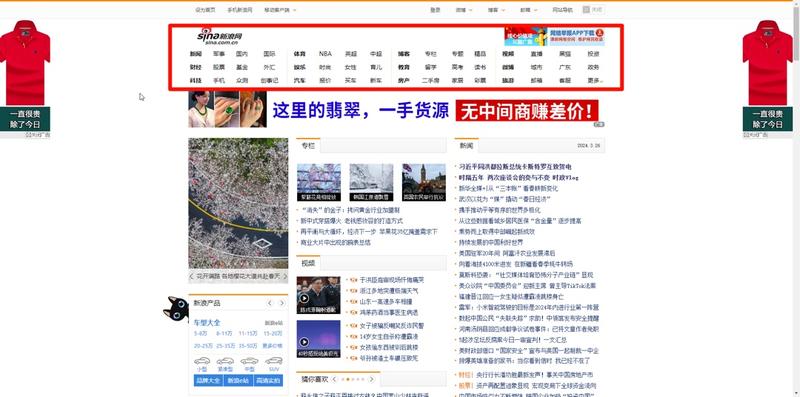
Task: Click the orange 财经 tag in news list
Action: 466,375
